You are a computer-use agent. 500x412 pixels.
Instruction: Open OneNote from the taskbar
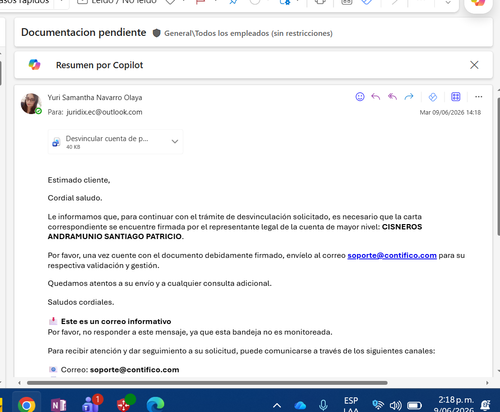point(59,405)
